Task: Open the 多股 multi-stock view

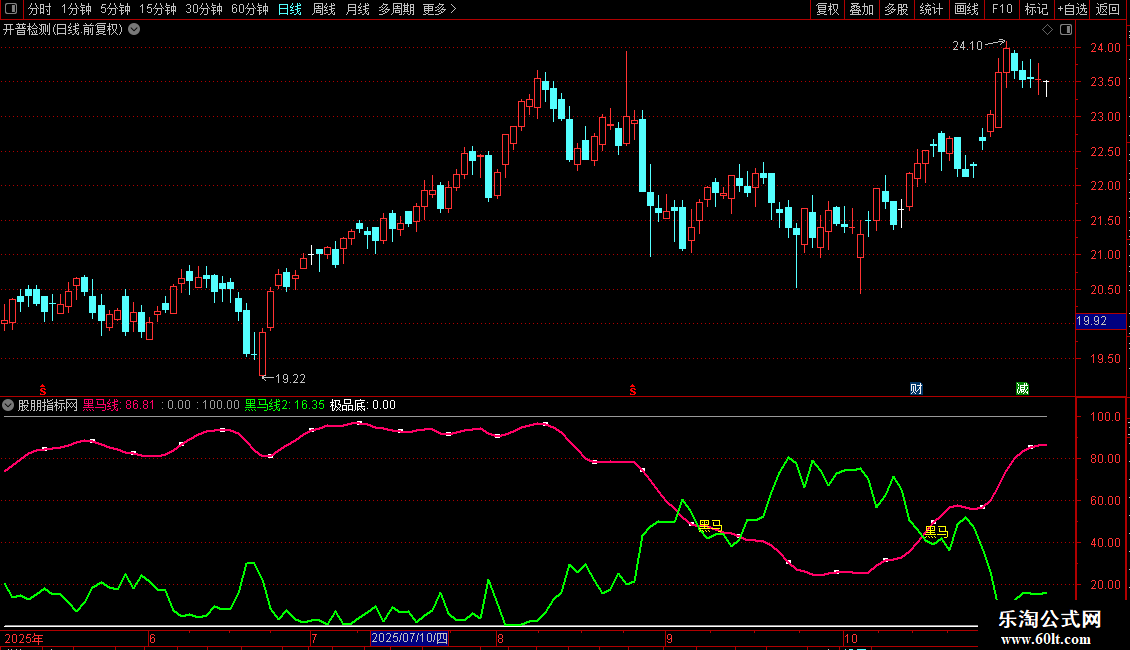Action: [x=897, y=9]
